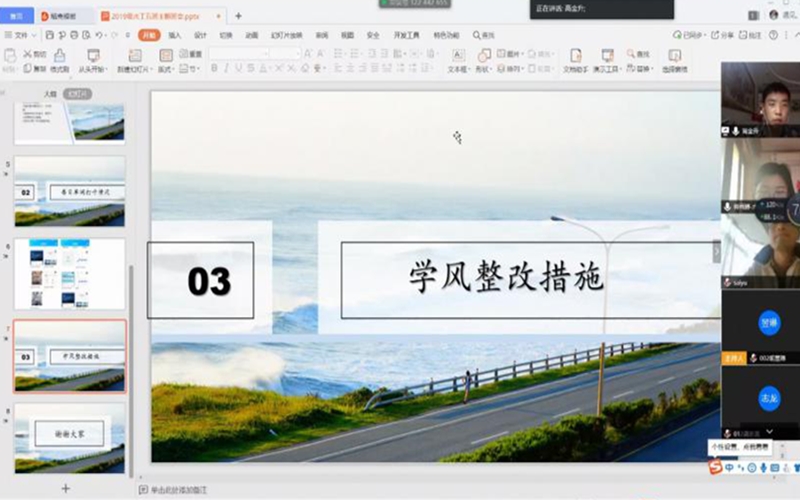This screenshot has height=500, width=800.
Task: Toggle Italic formatting button
Action: click(x=226, y=68)
